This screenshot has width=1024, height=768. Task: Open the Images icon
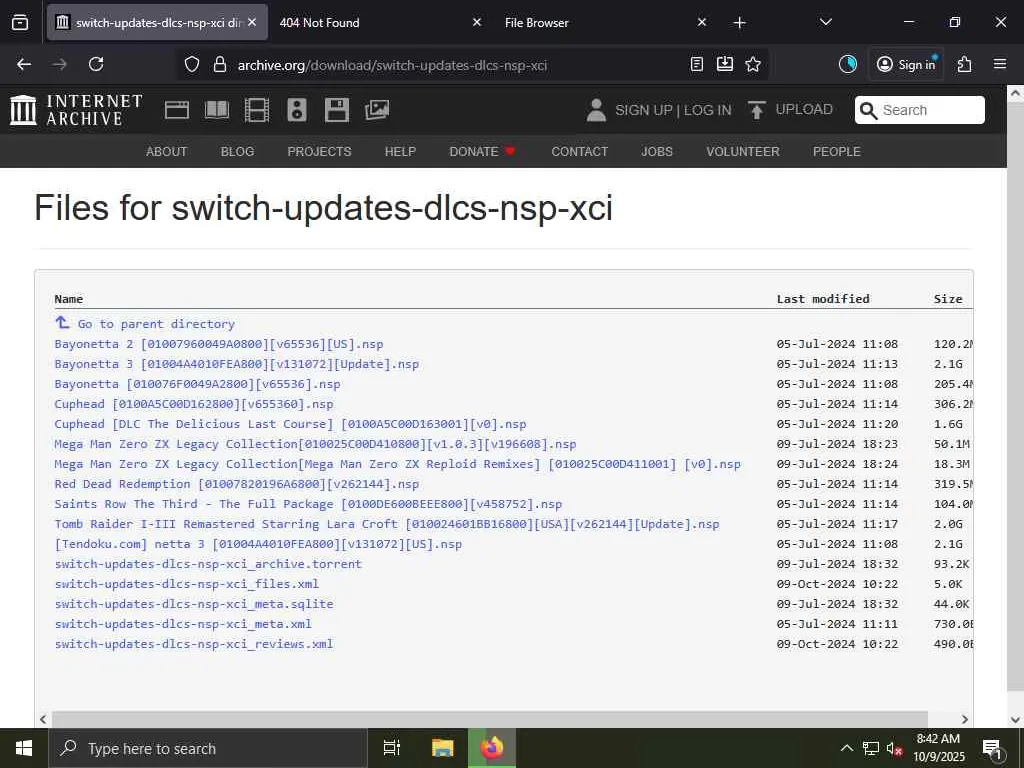(x=377, y=110)
